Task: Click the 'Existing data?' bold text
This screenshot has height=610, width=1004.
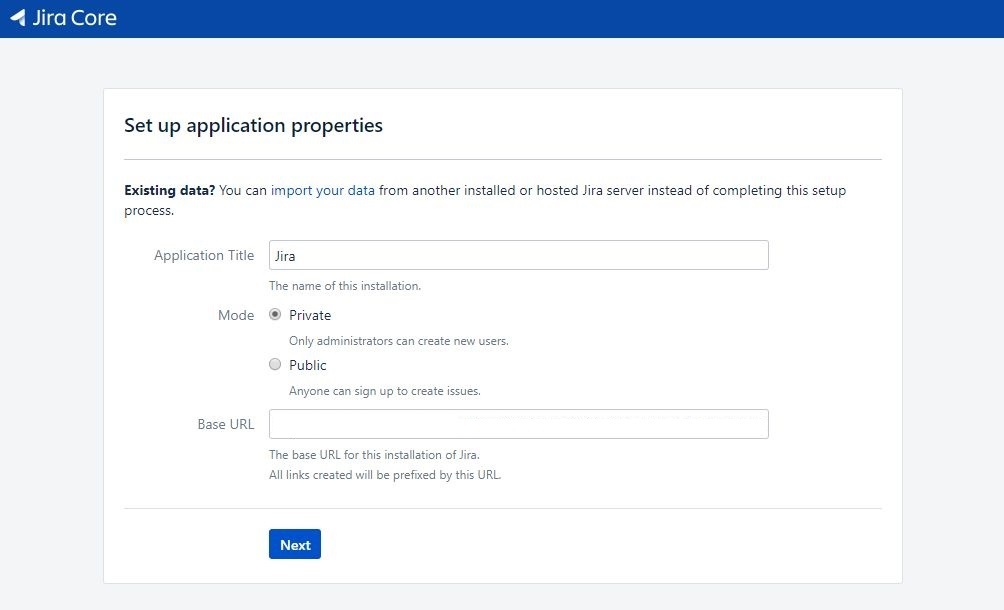Action: pos(170,190)
